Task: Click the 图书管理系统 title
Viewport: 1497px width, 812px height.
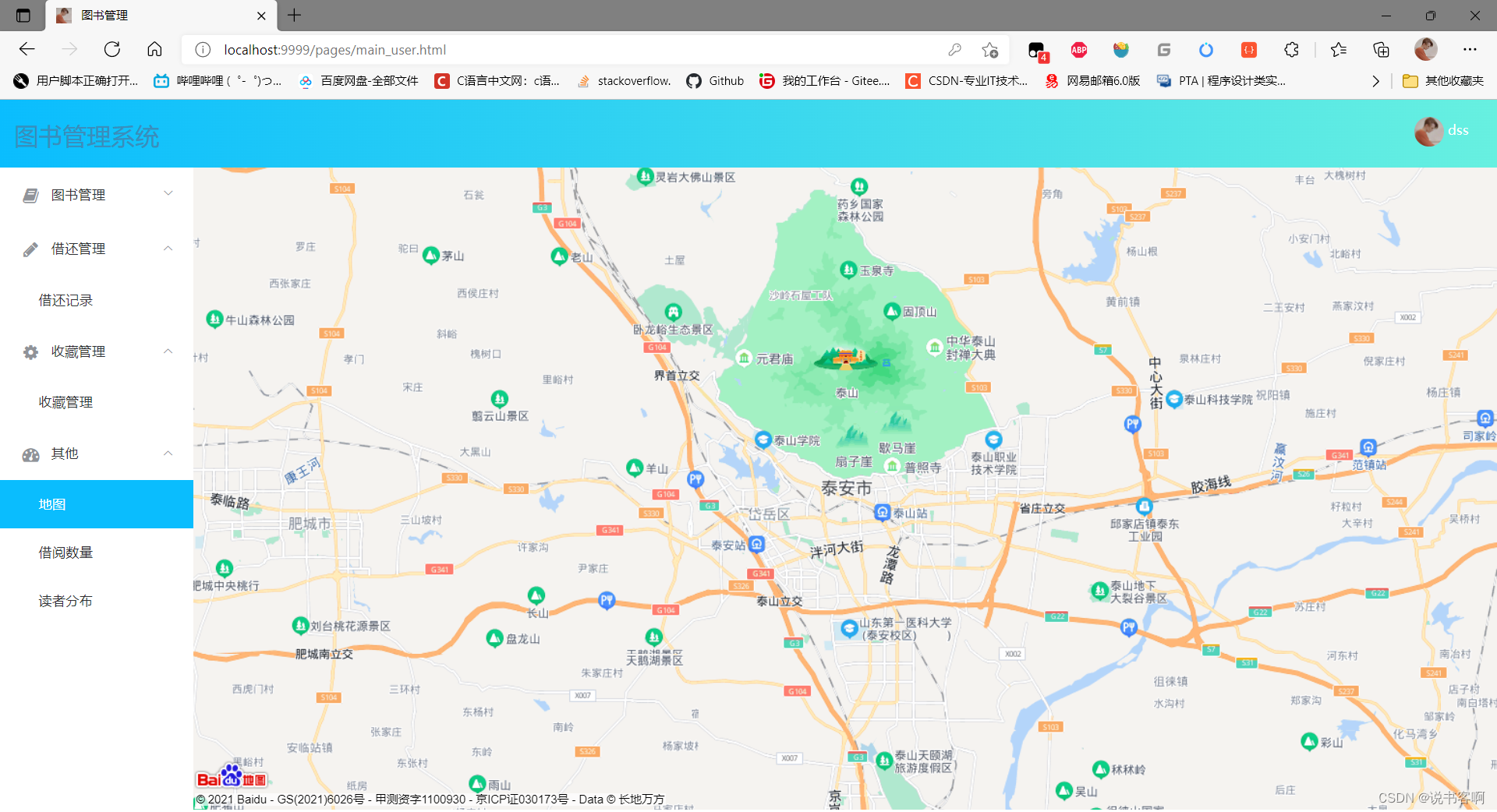Action: click(87, 137)
